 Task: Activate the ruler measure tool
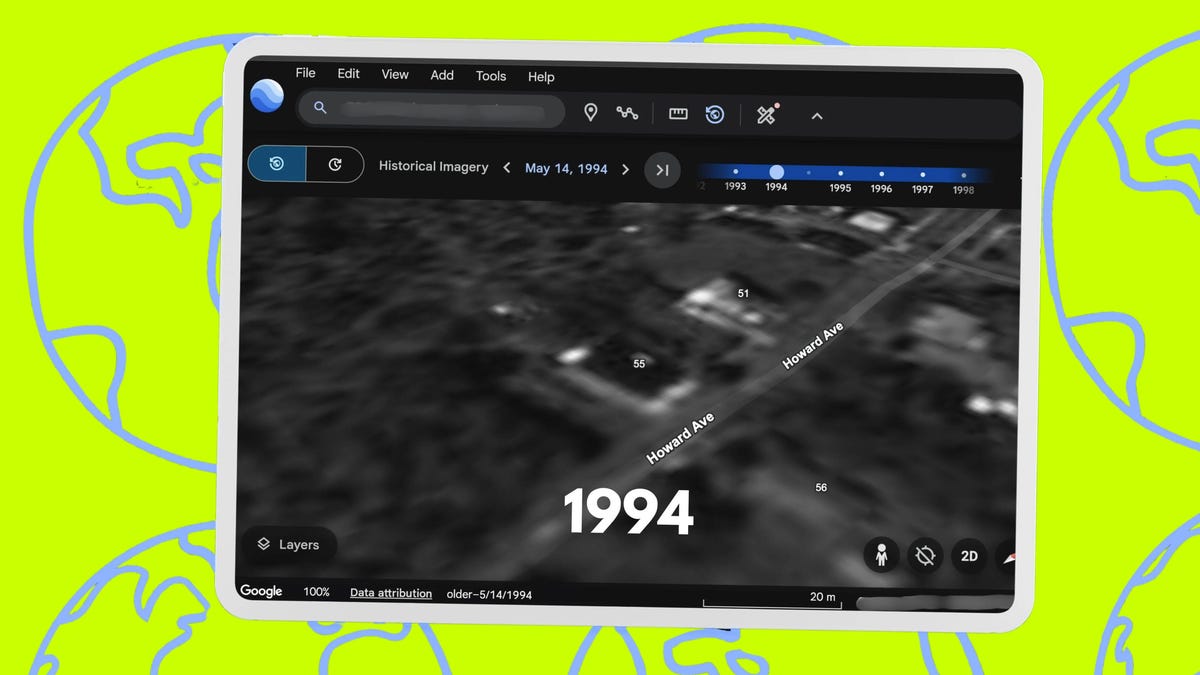[x=678, y=114]
